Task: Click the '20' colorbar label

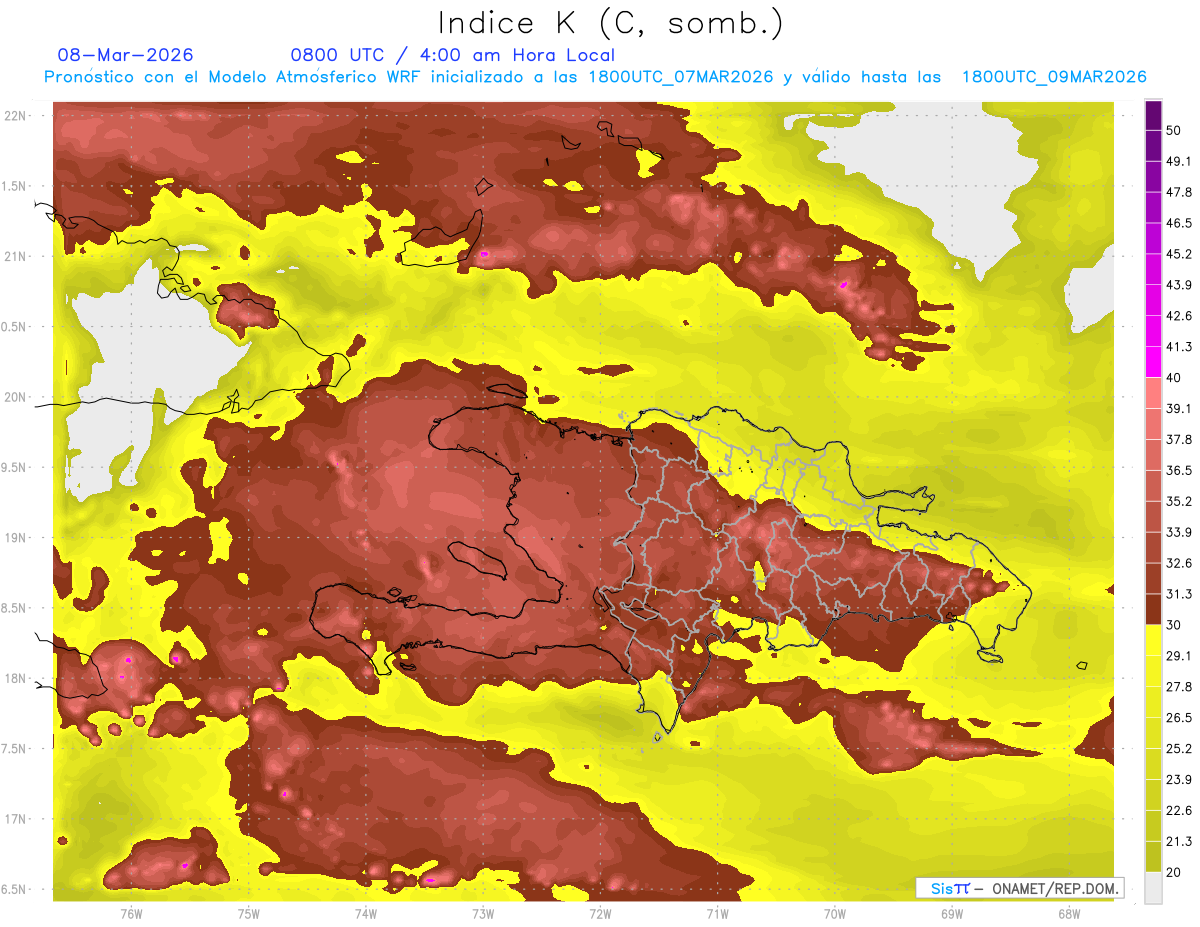Action: [1175, 872]
